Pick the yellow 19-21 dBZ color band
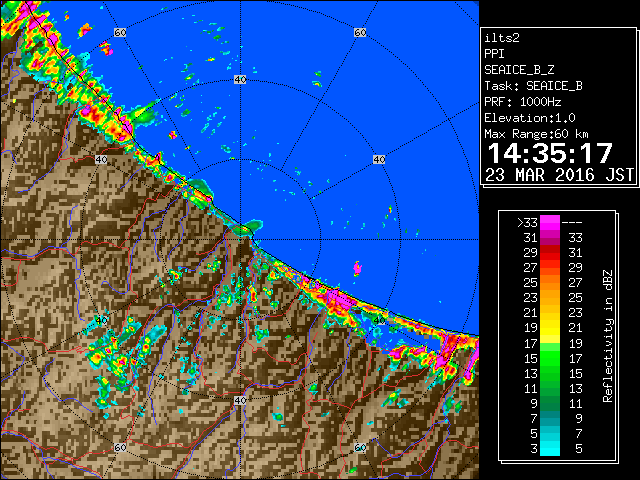 pyautogui.click(x=550, y=328)
